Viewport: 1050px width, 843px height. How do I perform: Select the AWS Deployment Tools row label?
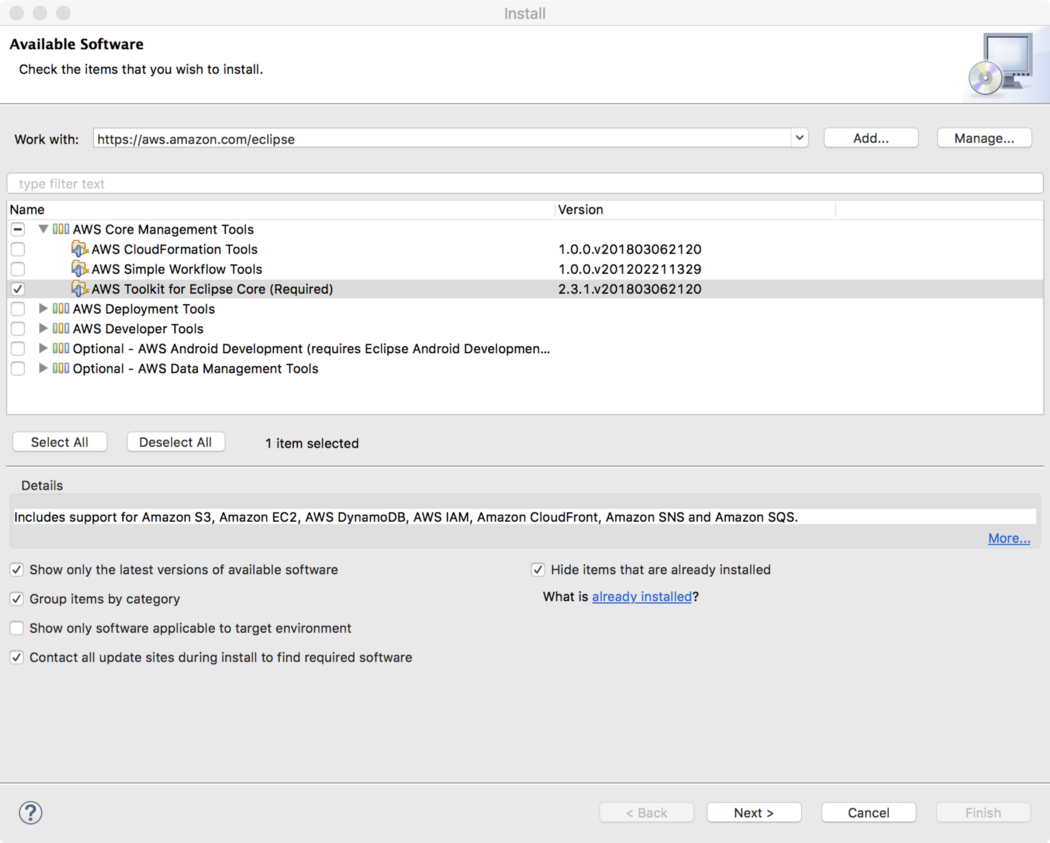[143, 309]
